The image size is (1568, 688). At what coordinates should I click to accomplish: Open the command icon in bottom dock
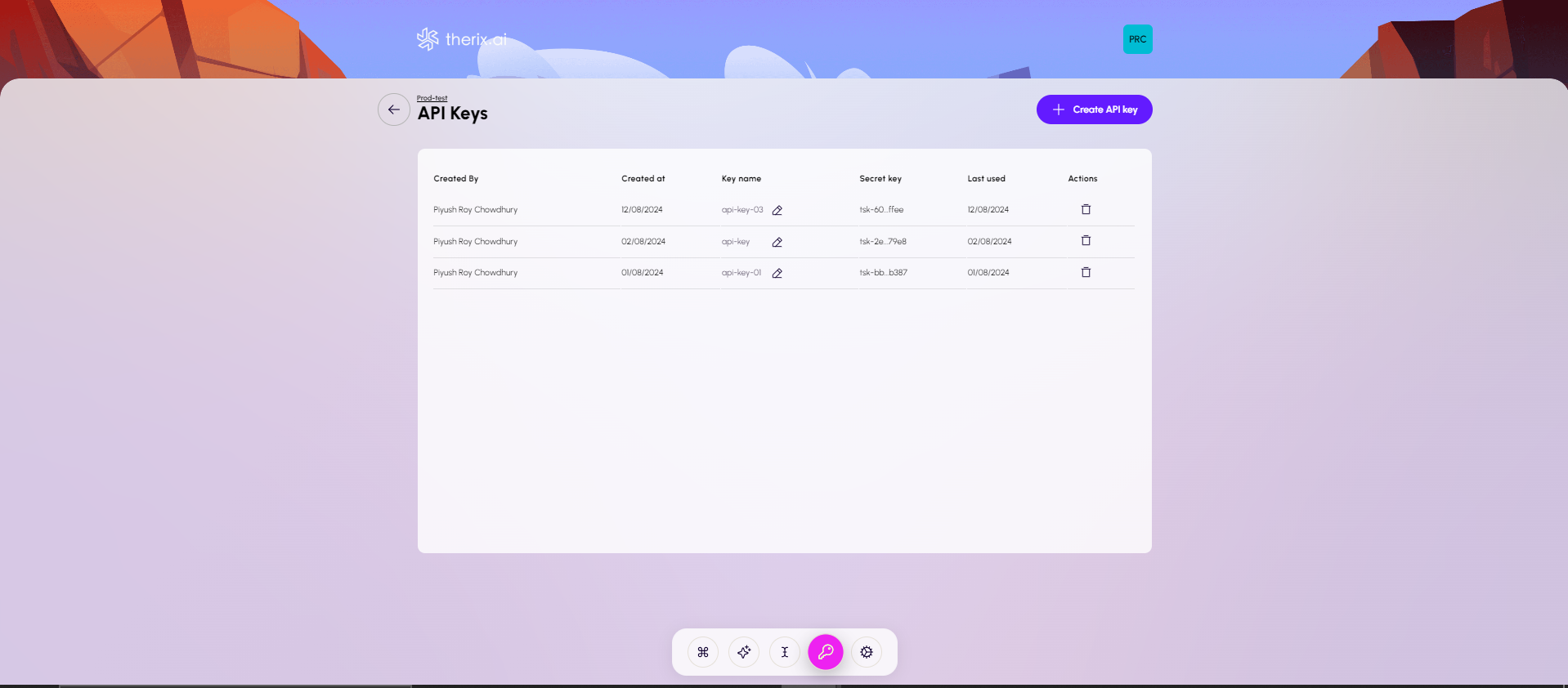[x=703, y=652]
